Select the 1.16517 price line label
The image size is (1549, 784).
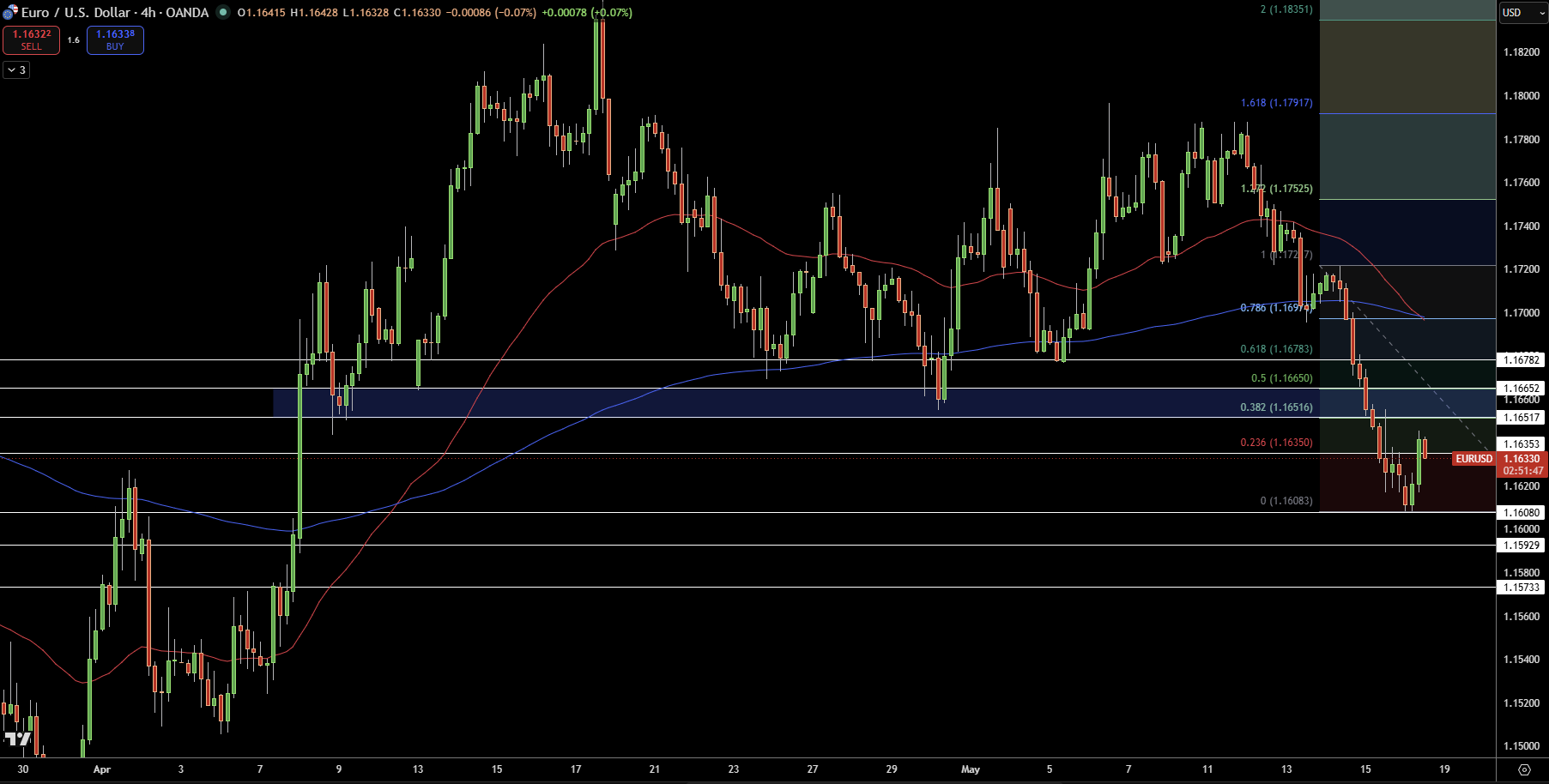[1522, 418]
